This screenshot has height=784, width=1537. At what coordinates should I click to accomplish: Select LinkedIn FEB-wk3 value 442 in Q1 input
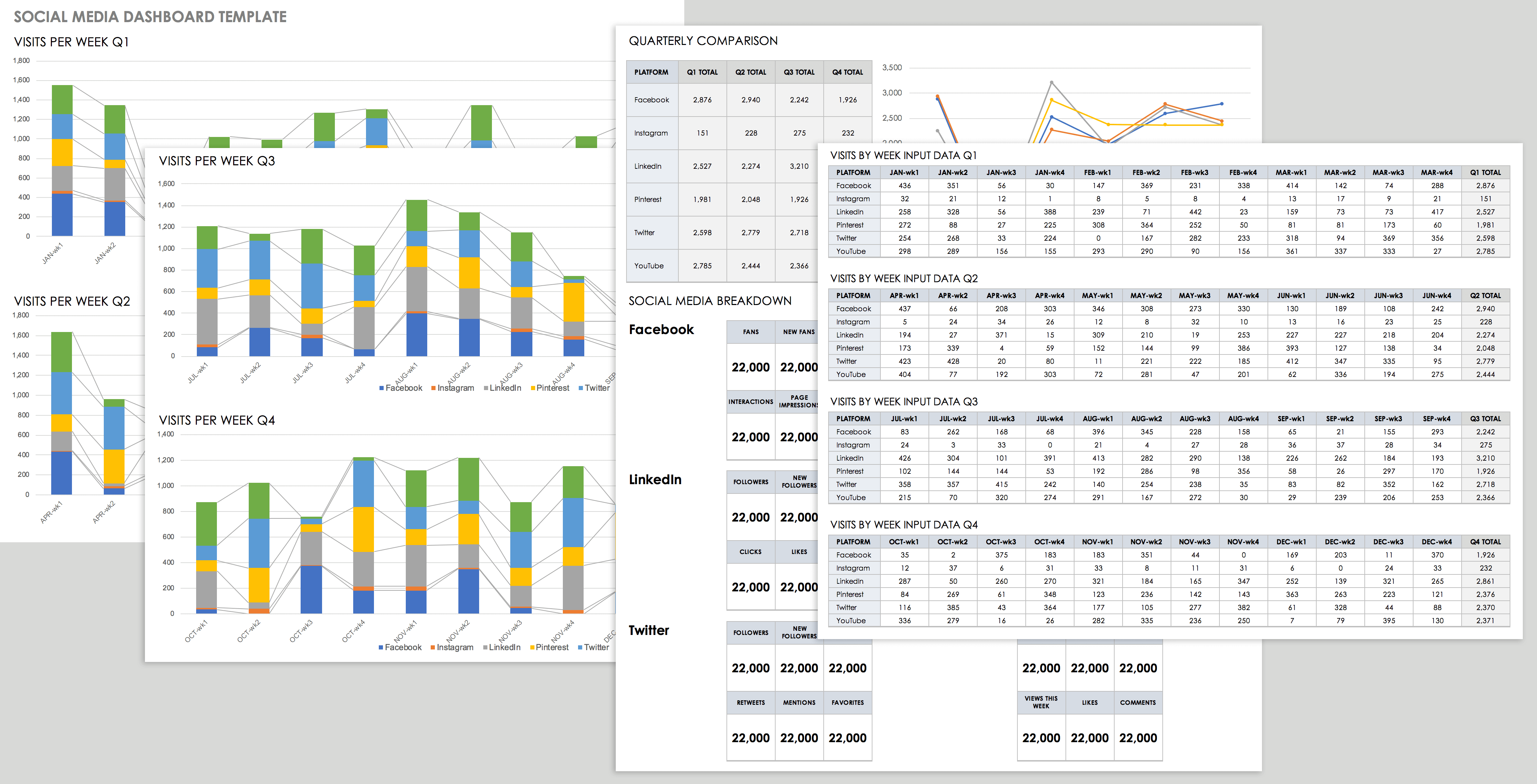click(1195, 212)
